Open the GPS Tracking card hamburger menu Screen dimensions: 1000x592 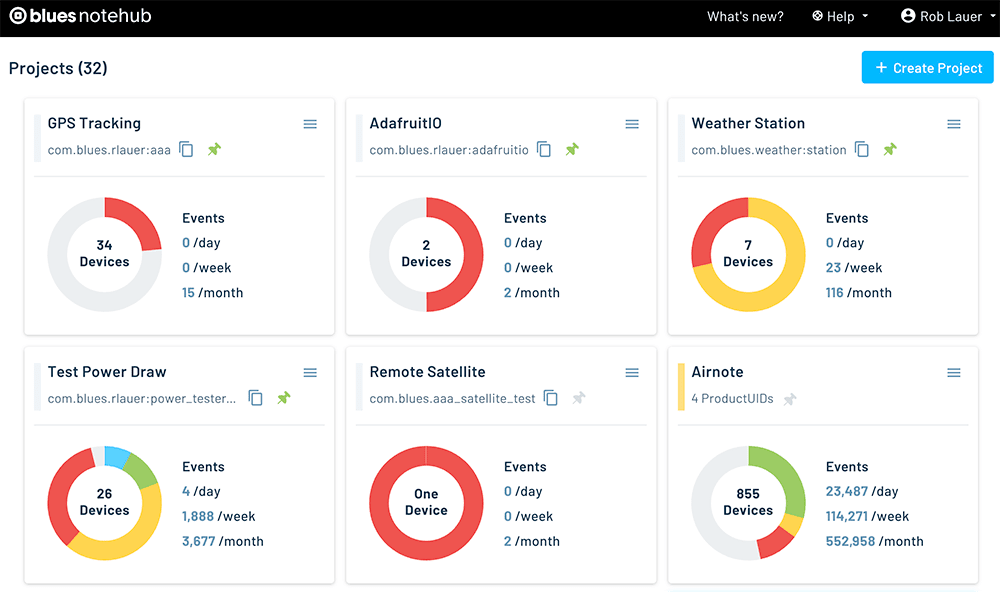(x=310, y=124)
